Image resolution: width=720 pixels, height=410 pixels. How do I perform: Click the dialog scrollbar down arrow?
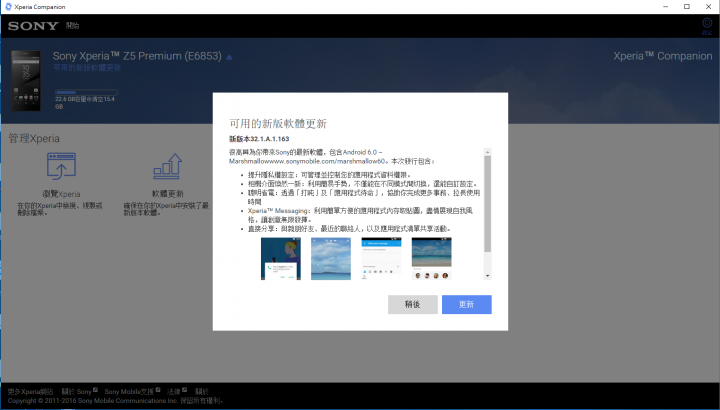click(488, 276)
